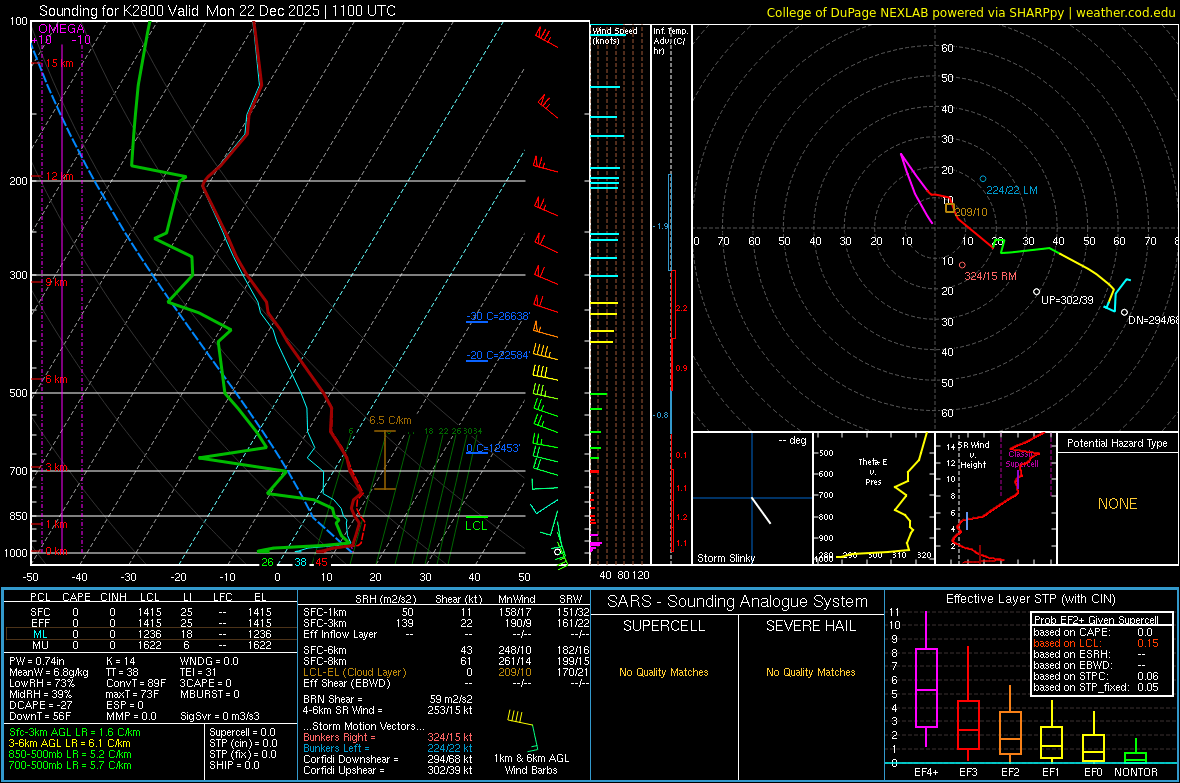The width and height of the screenshot is (1180, 783).
Task: Click the Sfc-3km AGL LR value
Action: [x=75, y=732]
